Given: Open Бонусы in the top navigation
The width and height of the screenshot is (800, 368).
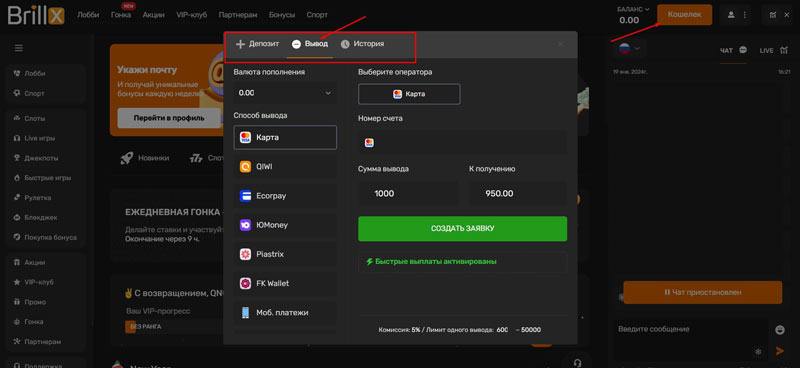Looking at the screenshot, I should (x=282, y=15).
